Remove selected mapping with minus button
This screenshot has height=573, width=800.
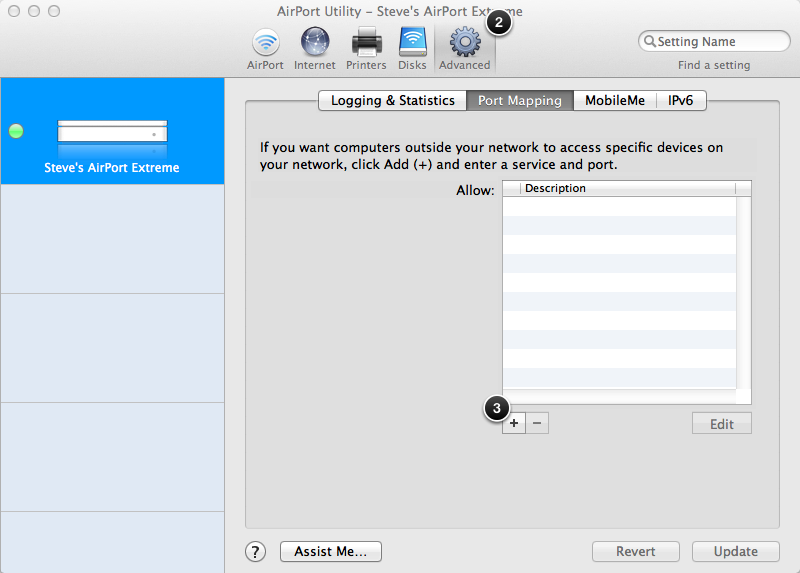pyautogui.click(x=537, y=423)
